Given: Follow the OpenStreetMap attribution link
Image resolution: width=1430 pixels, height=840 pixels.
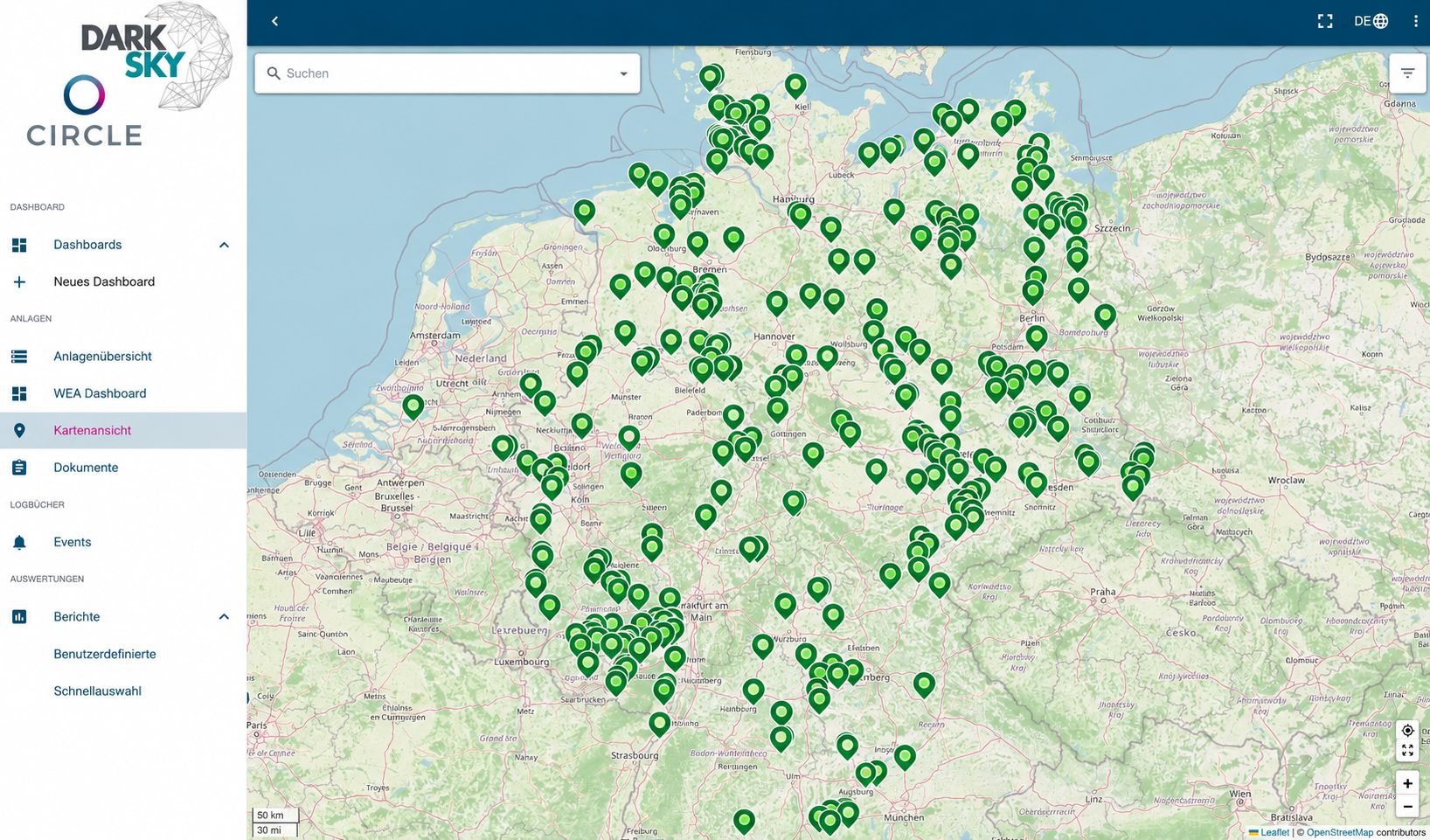Looking at the screenshot, I should click(1339, 832).
